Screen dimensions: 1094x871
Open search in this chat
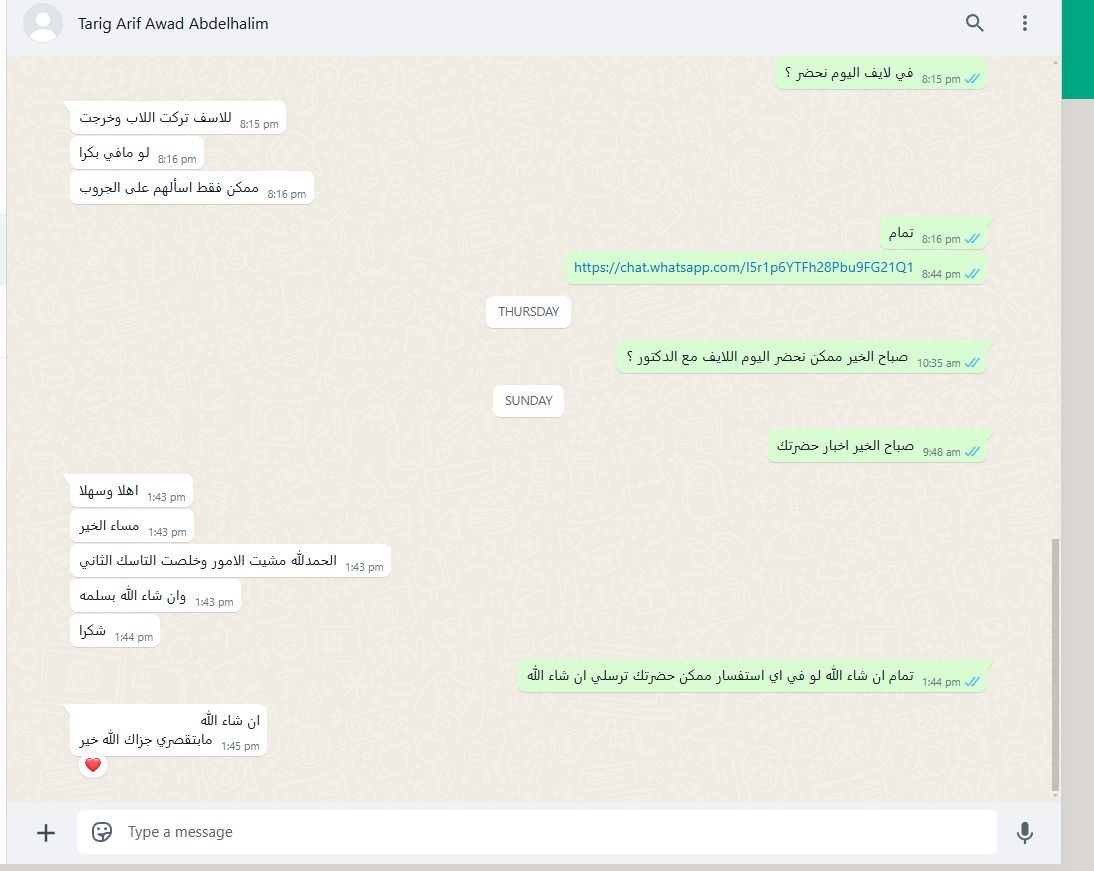pyautogui.click(x=974, y=23)
